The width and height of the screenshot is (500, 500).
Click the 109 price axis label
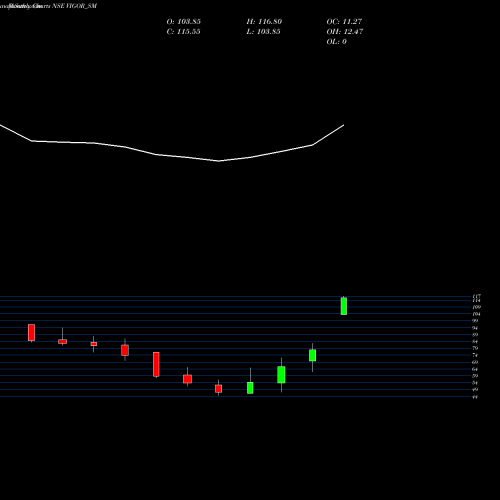tap(476, 307)
